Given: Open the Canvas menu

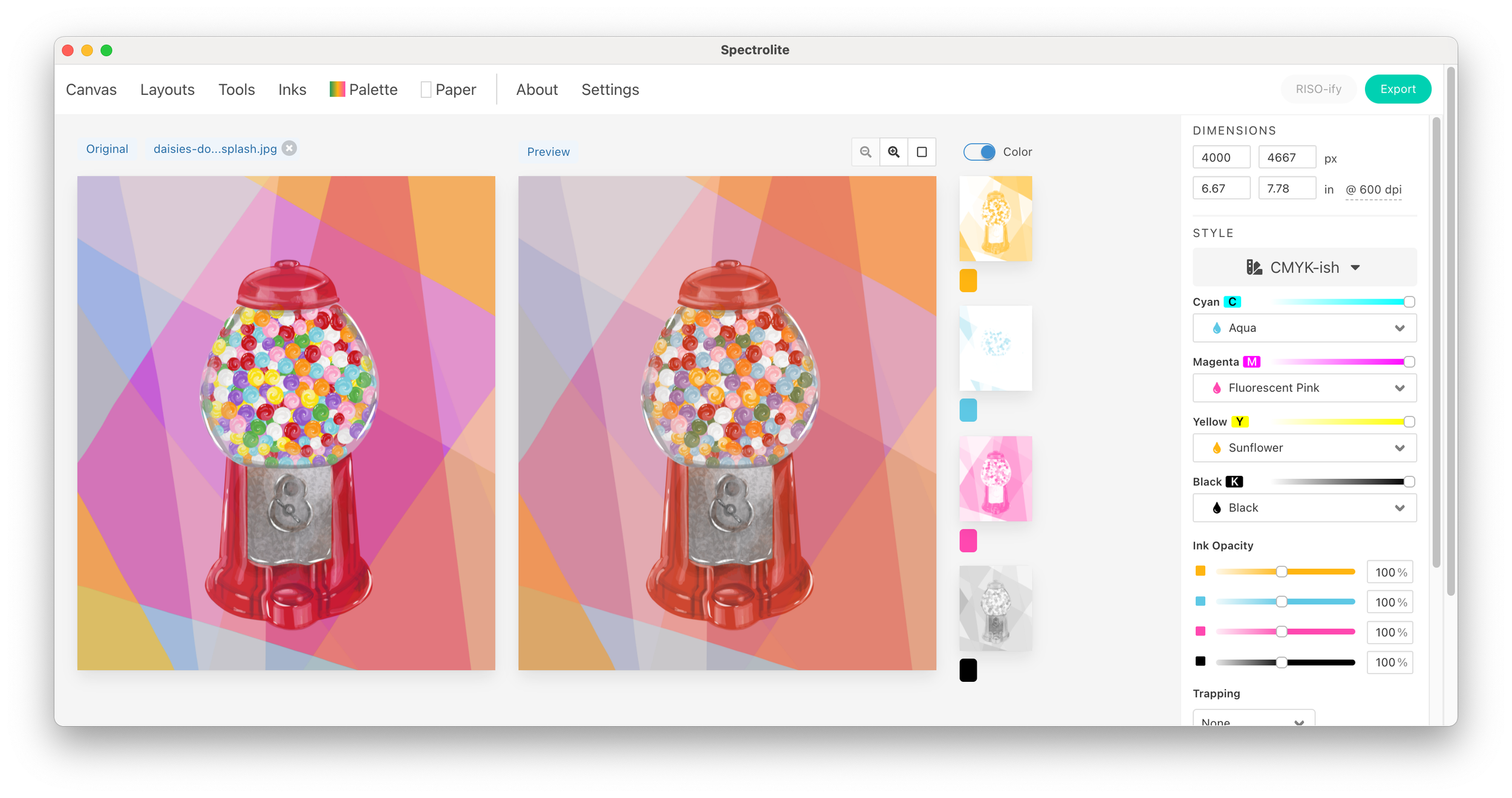Looking at the screenshot, I should coord(91,89).
